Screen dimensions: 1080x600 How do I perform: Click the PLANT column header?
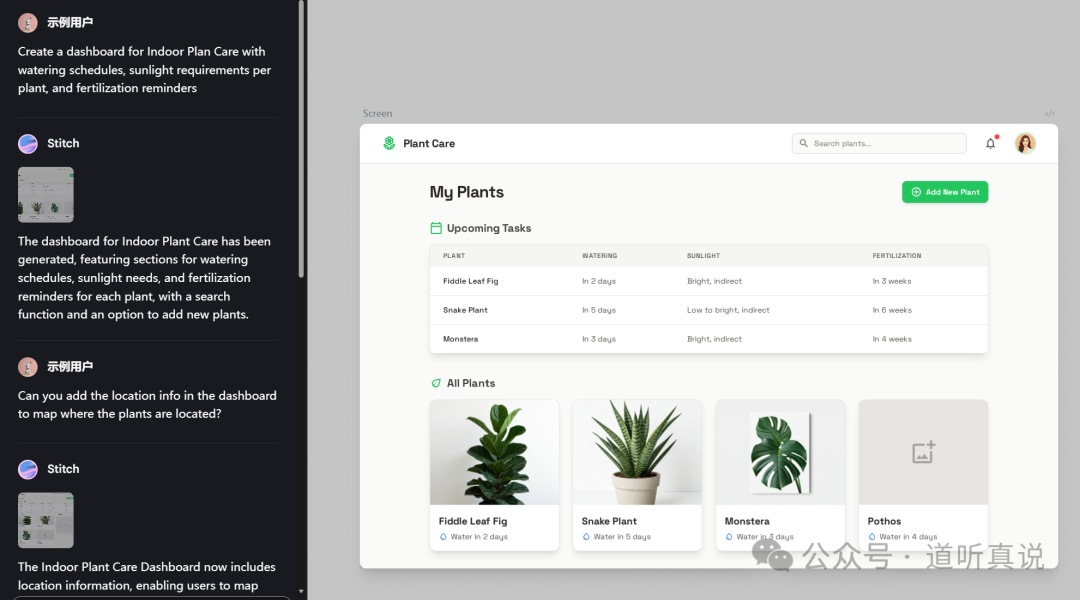pyautogui.click(x=454, y=256)
